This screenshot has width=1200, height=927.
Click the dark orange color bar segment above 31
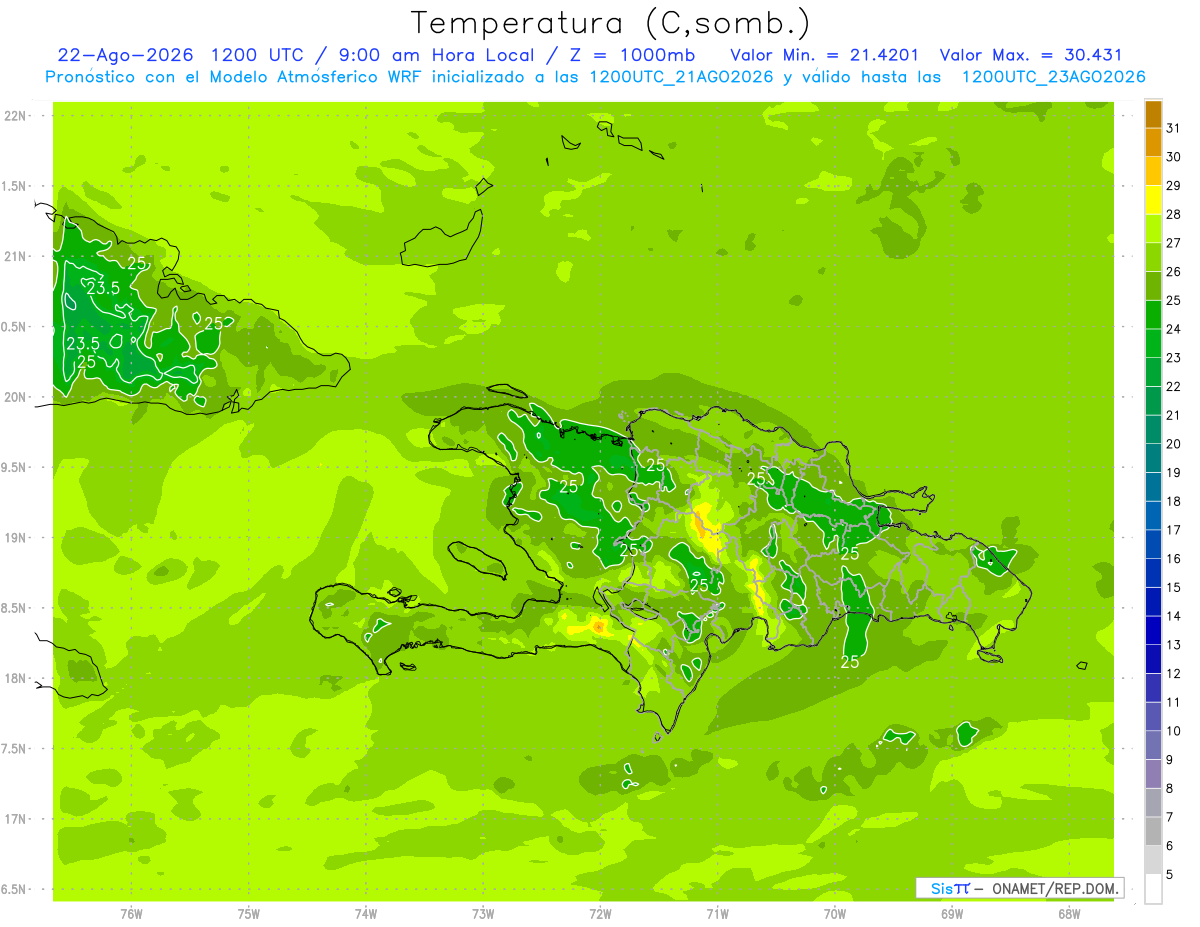[1153, 114]
